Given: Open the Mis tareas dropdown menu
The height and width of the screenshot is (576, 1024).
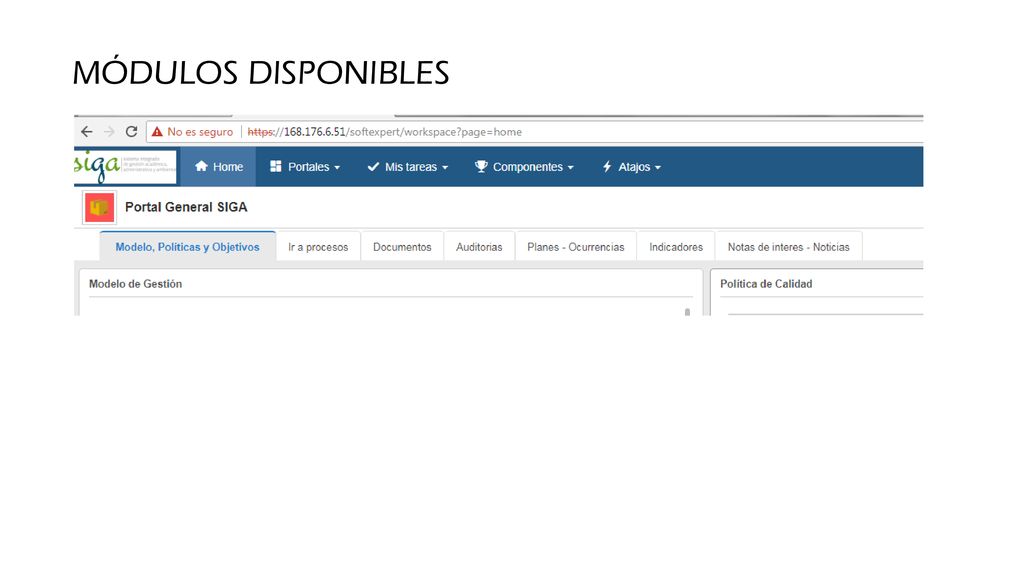Looking at the screenshot, I should click(408, 167).
